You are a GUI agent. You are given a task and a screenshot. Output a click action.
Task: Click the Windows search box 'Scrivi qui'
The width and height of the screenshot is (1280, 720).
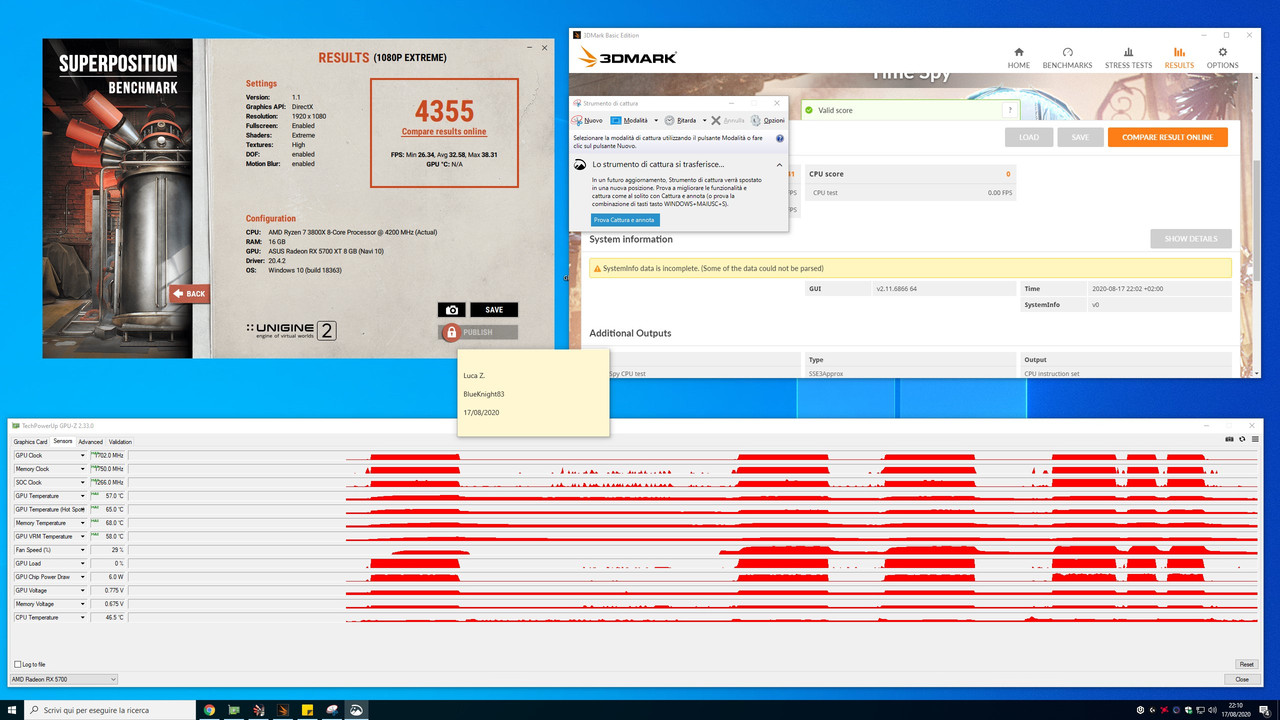(108, 710)
